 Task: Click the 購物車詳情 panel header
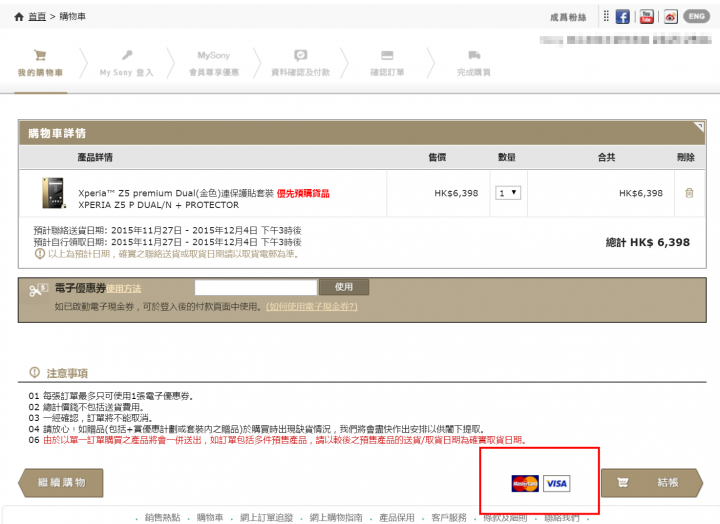tap(362, 133)
